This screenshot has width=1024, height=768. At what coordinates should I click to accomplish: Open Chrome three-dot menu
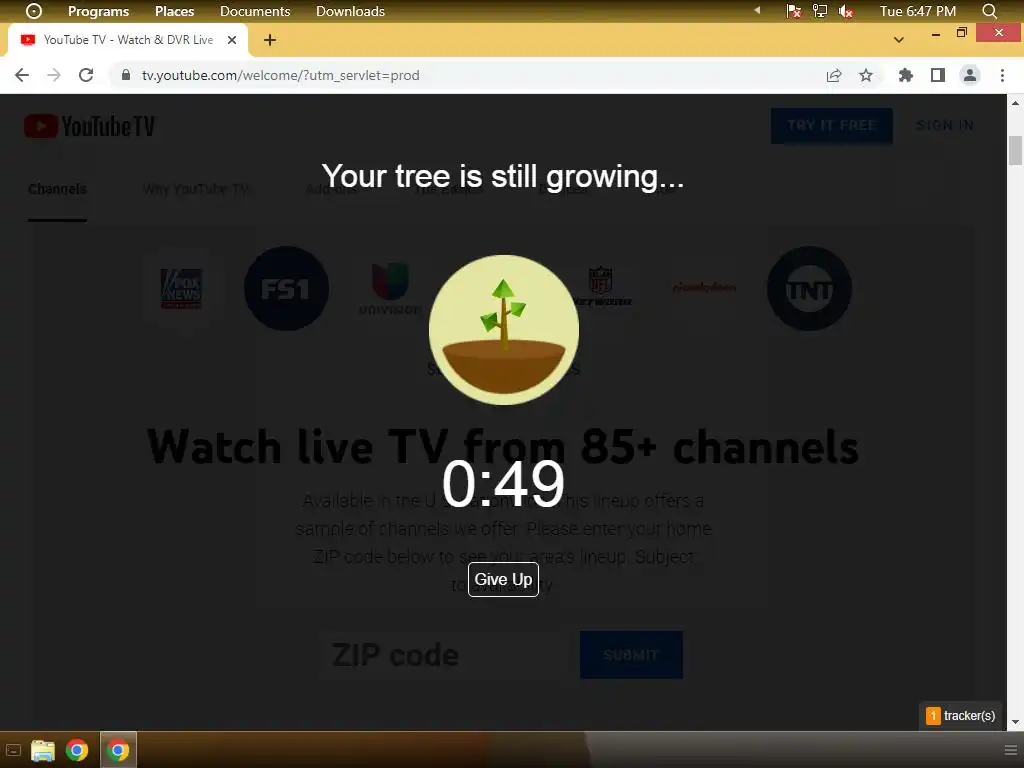[x=1002, y=75]
